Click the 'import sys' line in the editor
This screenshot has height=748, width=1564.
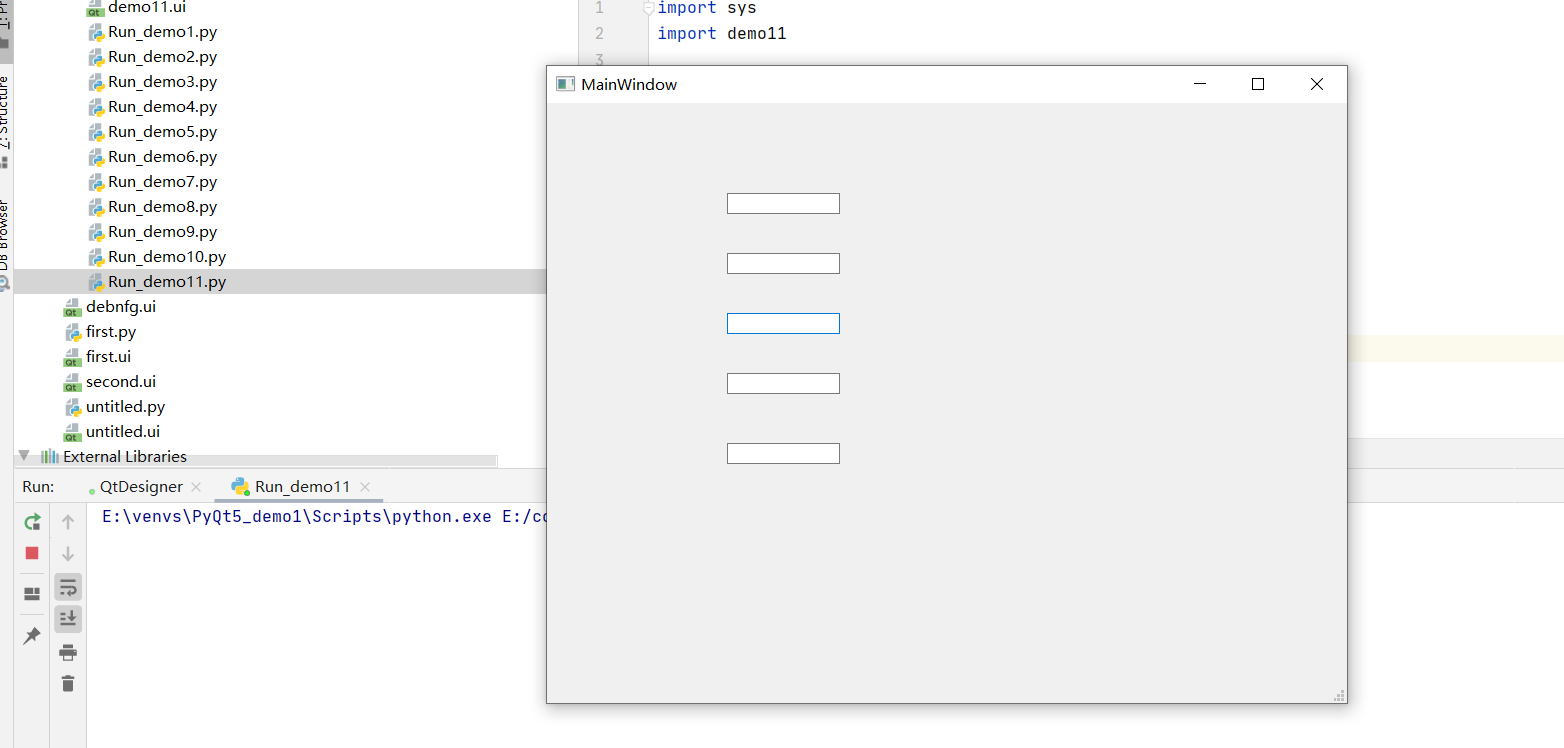point(706,8)
